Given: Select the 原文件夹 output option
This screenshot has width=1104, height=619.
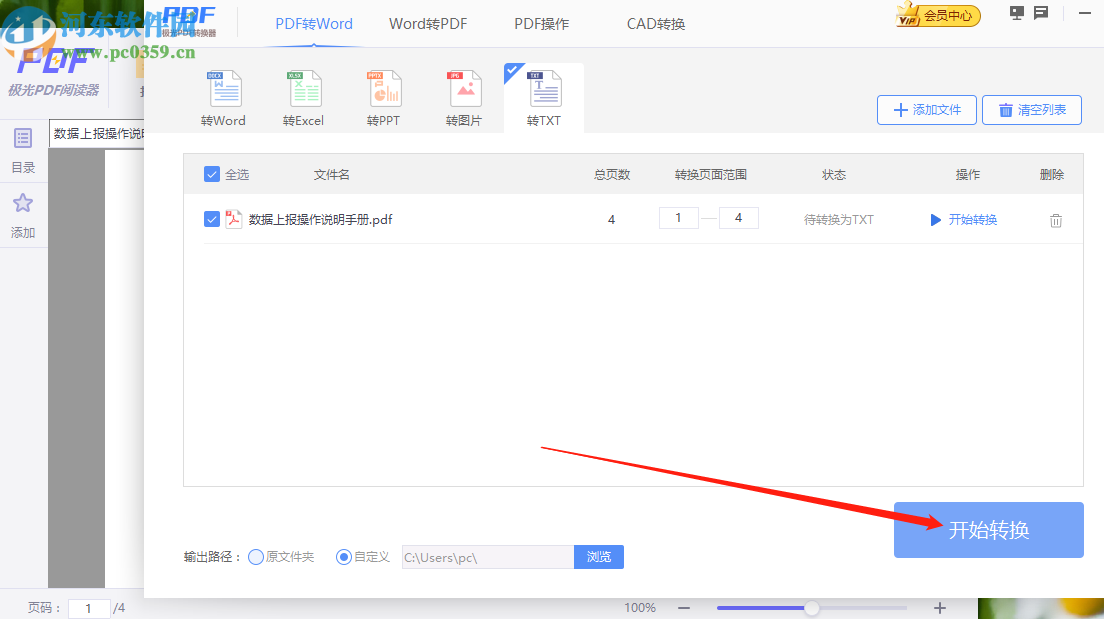Looking at the screenshot, I should click(x=258, y=557).
